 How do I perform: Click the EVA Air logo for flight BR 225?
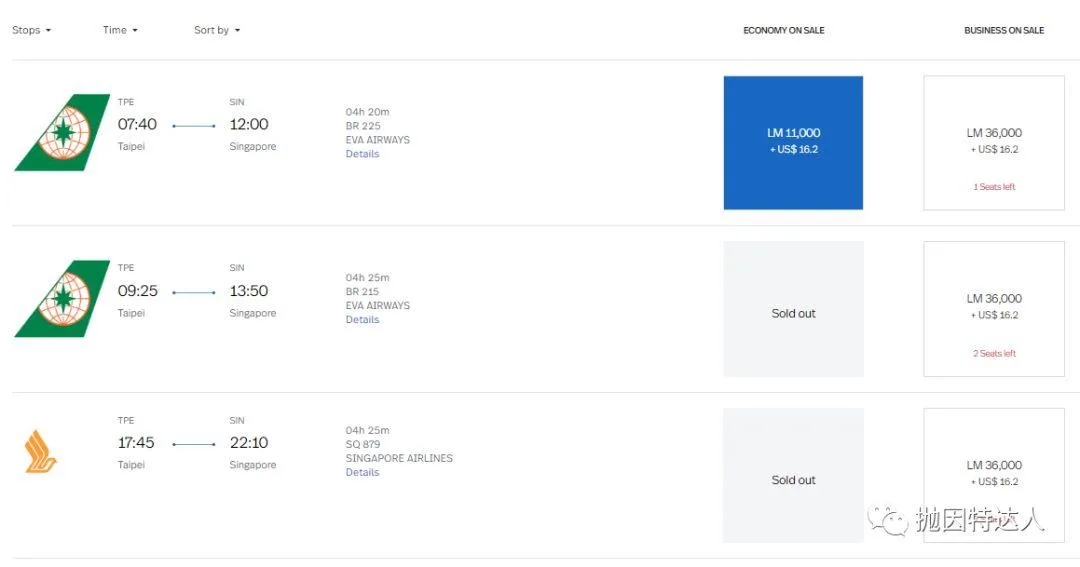click(62, 132)
